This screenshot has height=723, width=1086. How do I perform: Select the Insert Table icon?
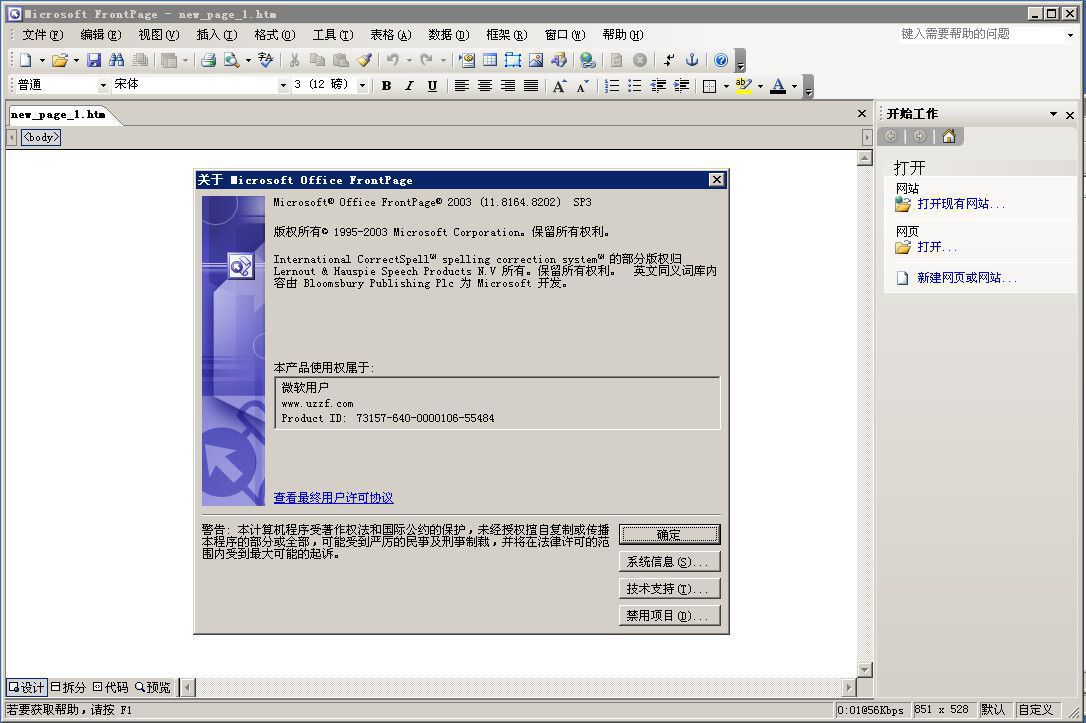click(x=490, y=60)
